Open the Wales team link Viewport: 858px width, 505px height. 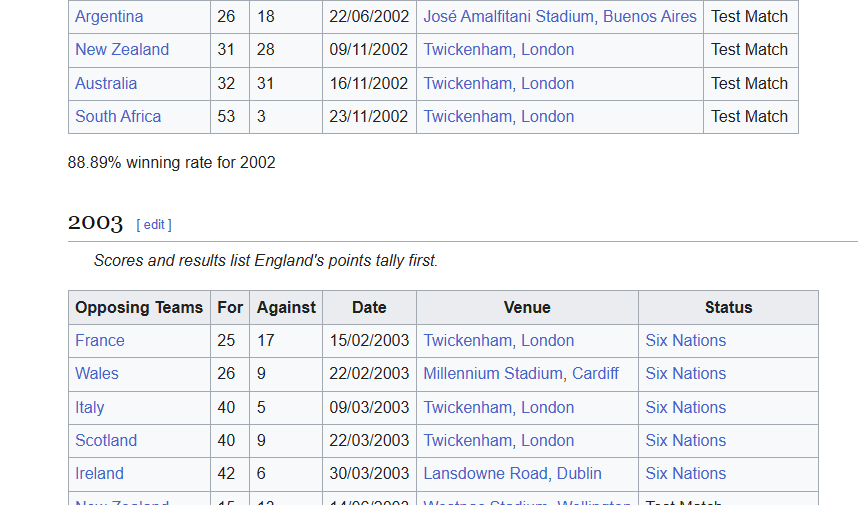[x=97, y=374]
